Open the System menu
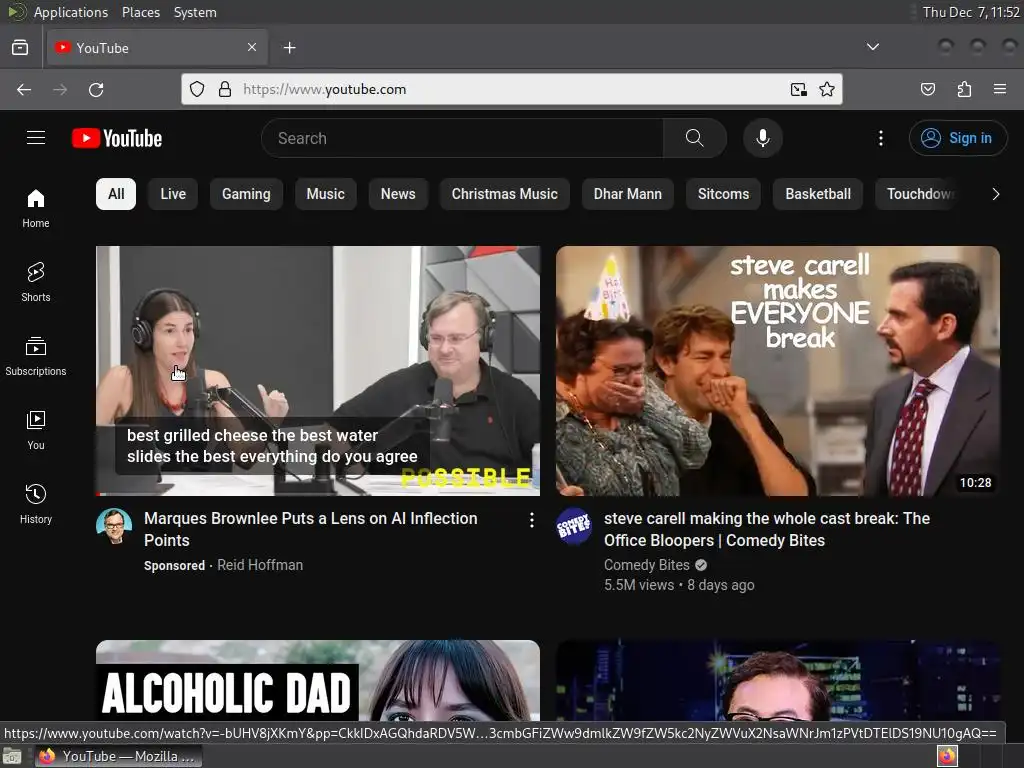The image size is (1024, 768). click(x=195, y=12)
